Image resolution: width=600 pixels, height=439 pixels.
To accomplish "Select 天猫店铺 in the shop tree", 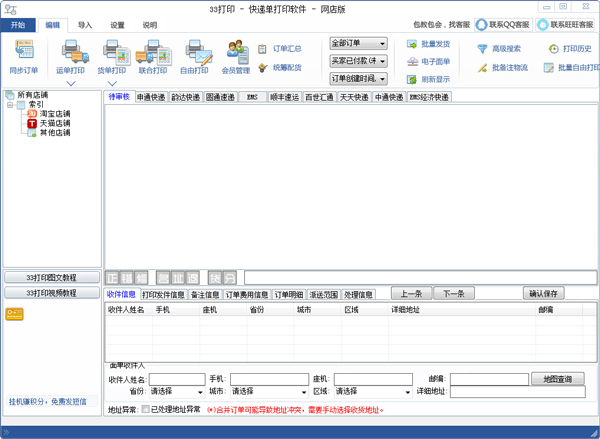I will click(x=55, y=123).
